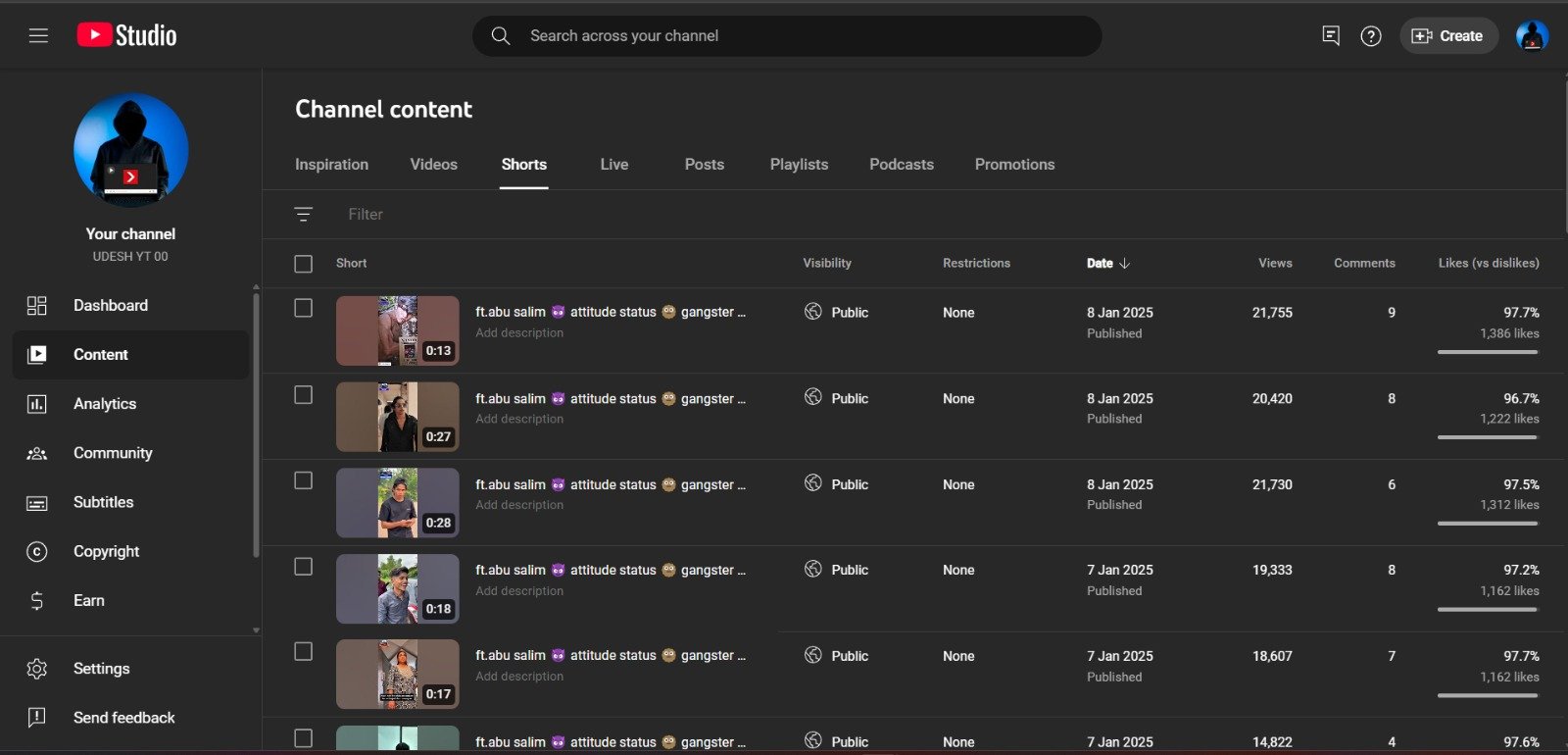The width and height of the screenshot is (1568, 755).
Task: Click globe icon of the 18,607 views short
Action: (x=813, y=655)
